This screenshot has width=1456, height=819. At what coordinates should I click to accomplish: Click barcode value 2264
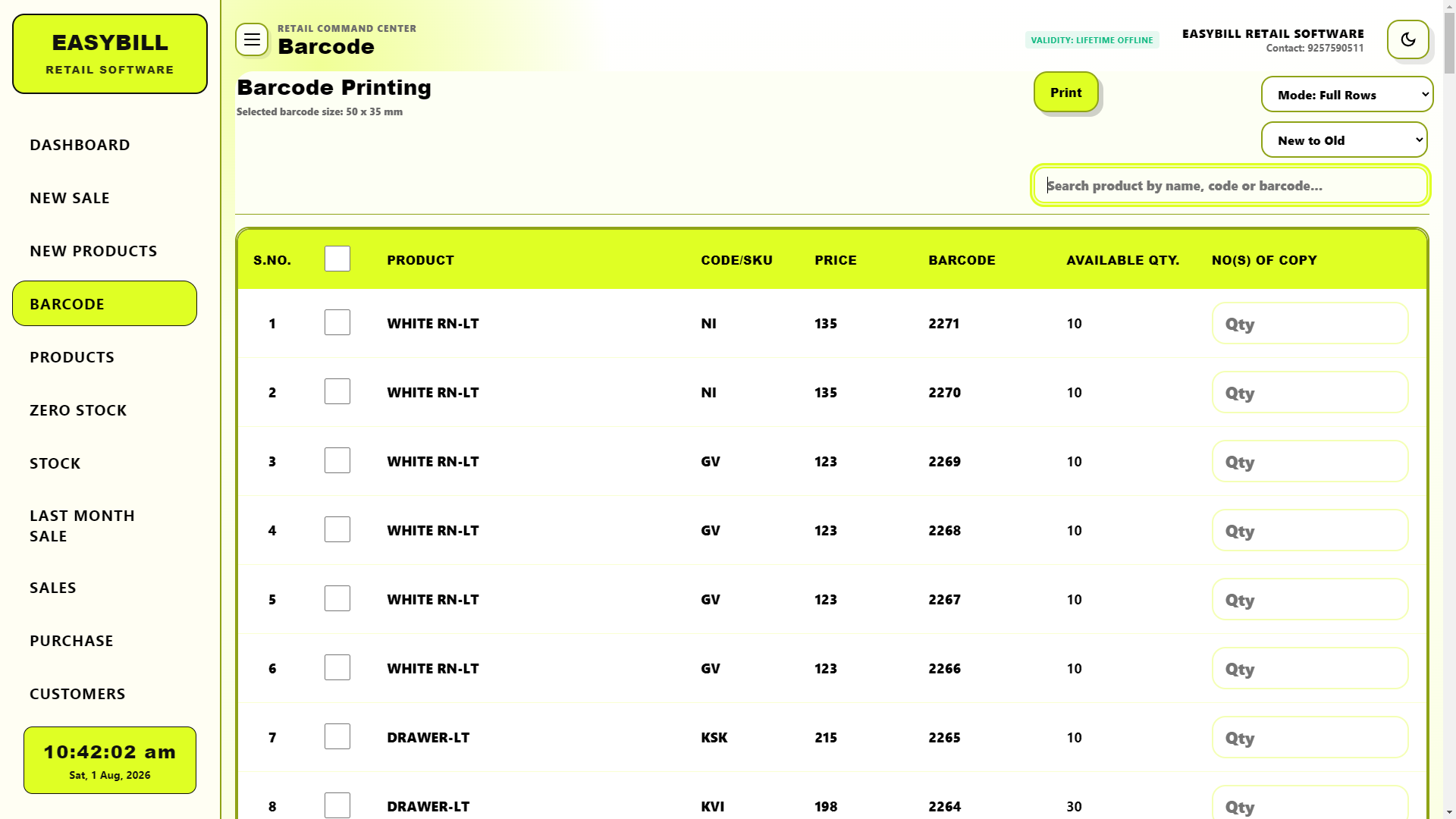pyautogui.click(x=944, y=807)
